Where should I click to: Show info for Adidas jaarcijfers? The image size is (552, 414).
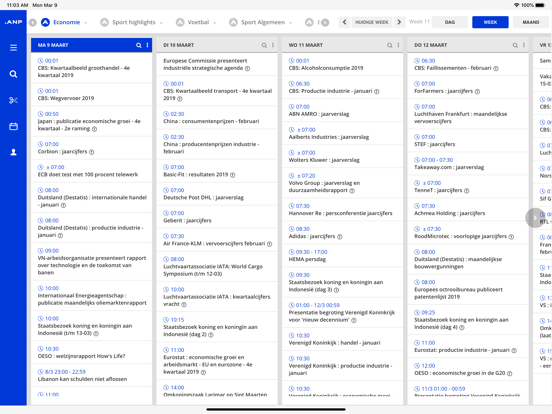(340, 237)
